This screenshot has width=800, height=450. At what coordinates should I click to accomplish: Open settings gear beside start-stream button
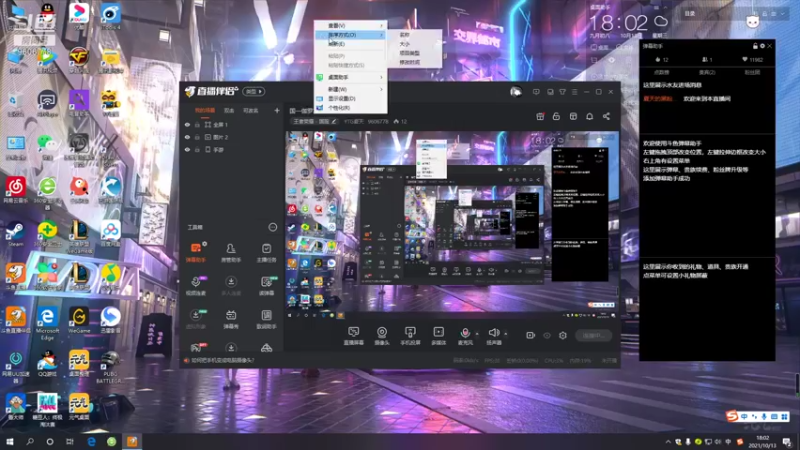(563, 335)
